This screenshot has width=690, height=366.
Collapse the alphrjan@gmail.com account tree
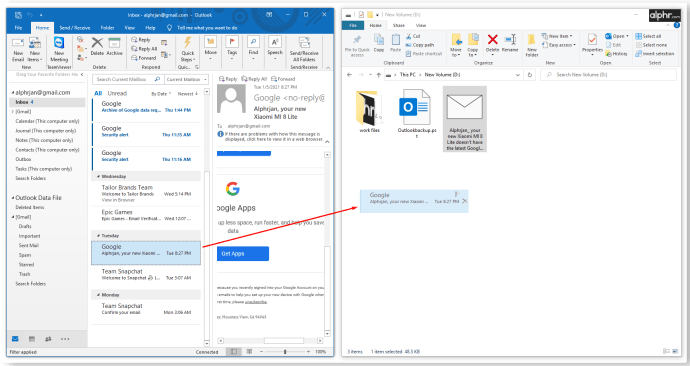pyautogui.click(x=13, y=93)
